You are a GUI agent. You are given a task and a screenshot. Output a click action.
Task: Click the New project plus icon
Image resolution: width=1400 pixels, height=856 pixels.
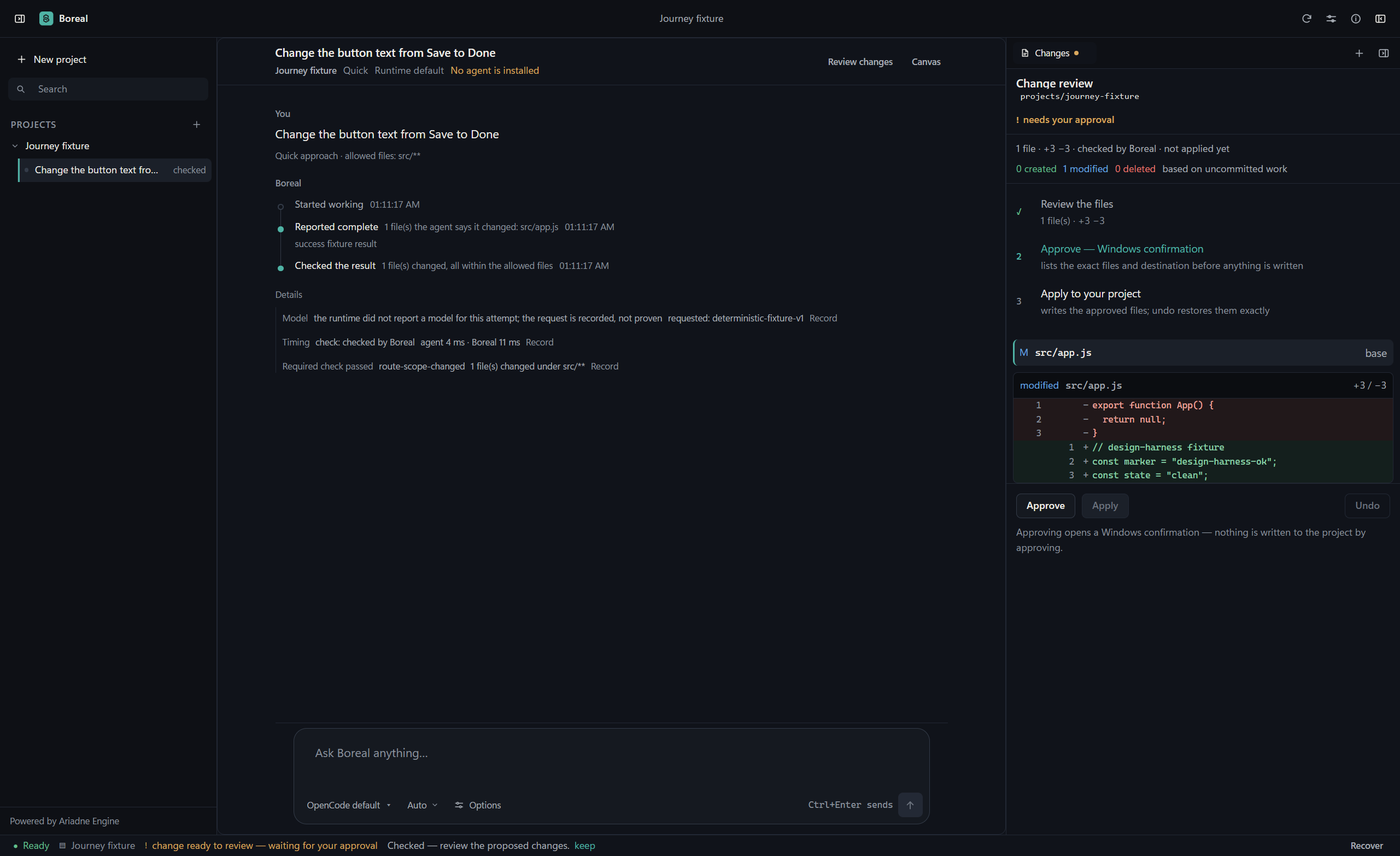point(21,60)
